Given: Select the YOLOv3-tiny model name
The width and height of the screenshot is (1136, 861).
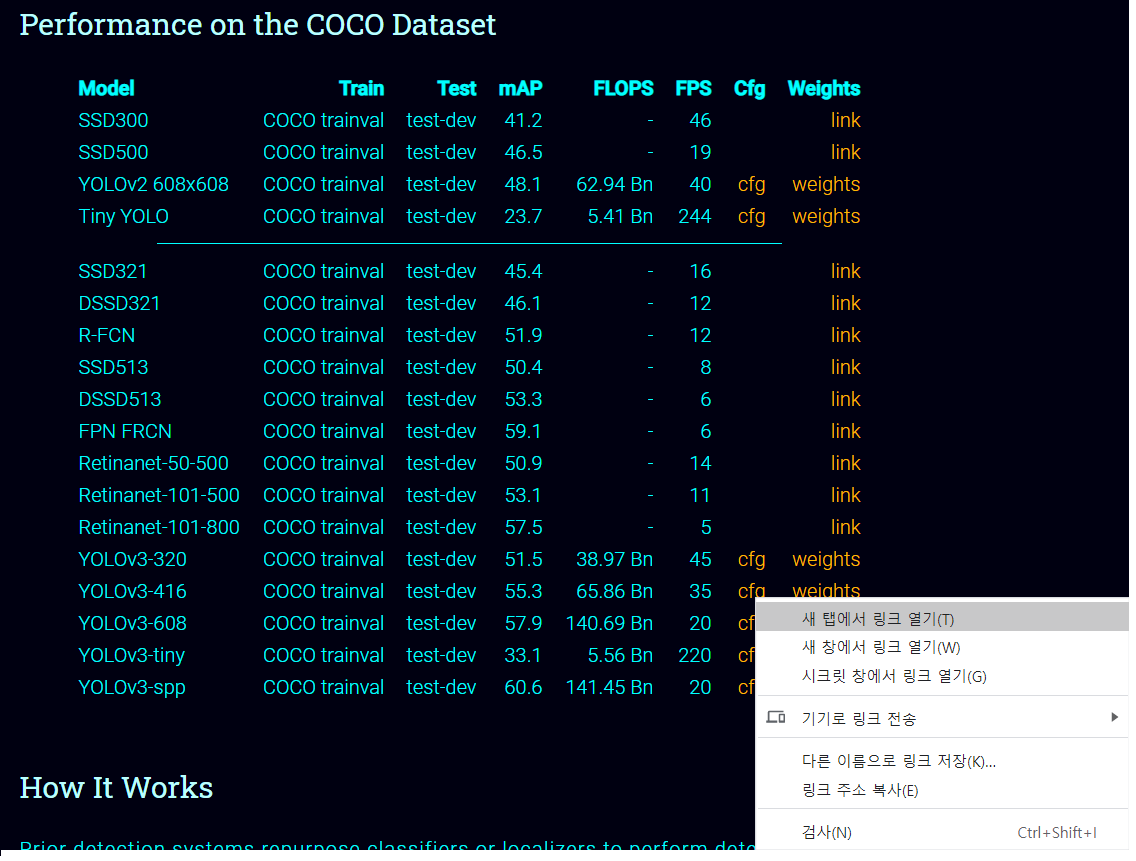Looking at the screenshot, I should [x=131, y=656].
